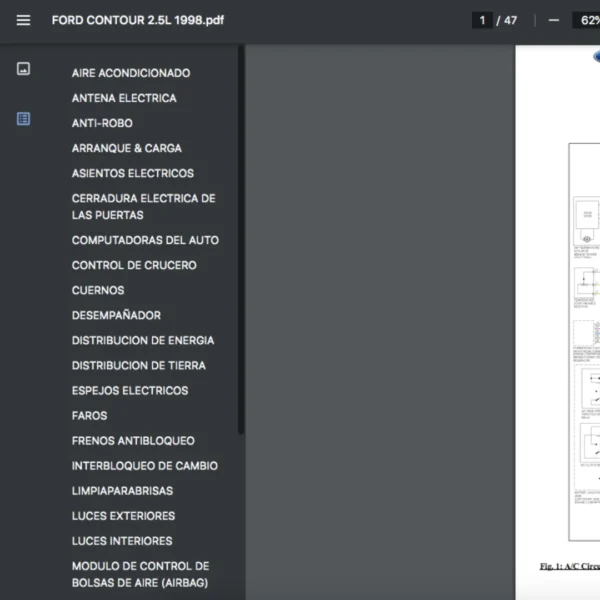
Task: Go to LUCES EXTERIORES section
Action: point(123,516)
